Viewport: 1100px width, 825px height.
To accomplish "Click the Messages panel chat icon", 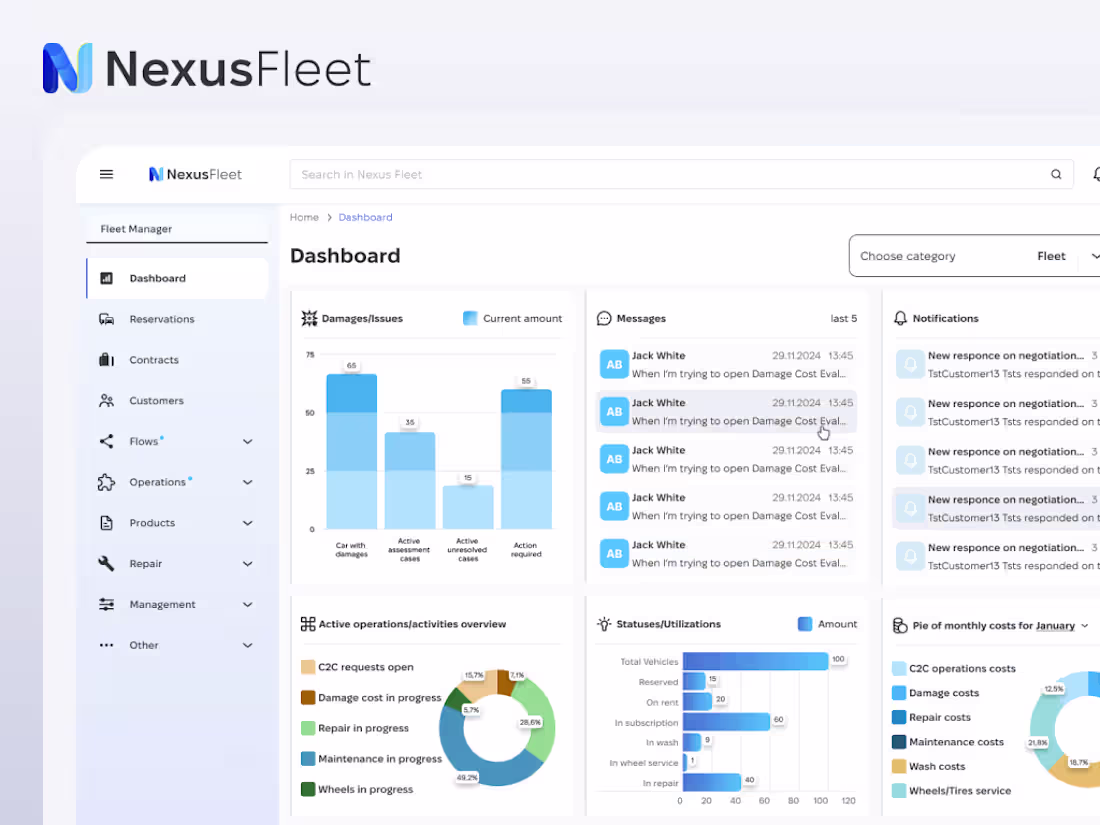I will (603, 318).
